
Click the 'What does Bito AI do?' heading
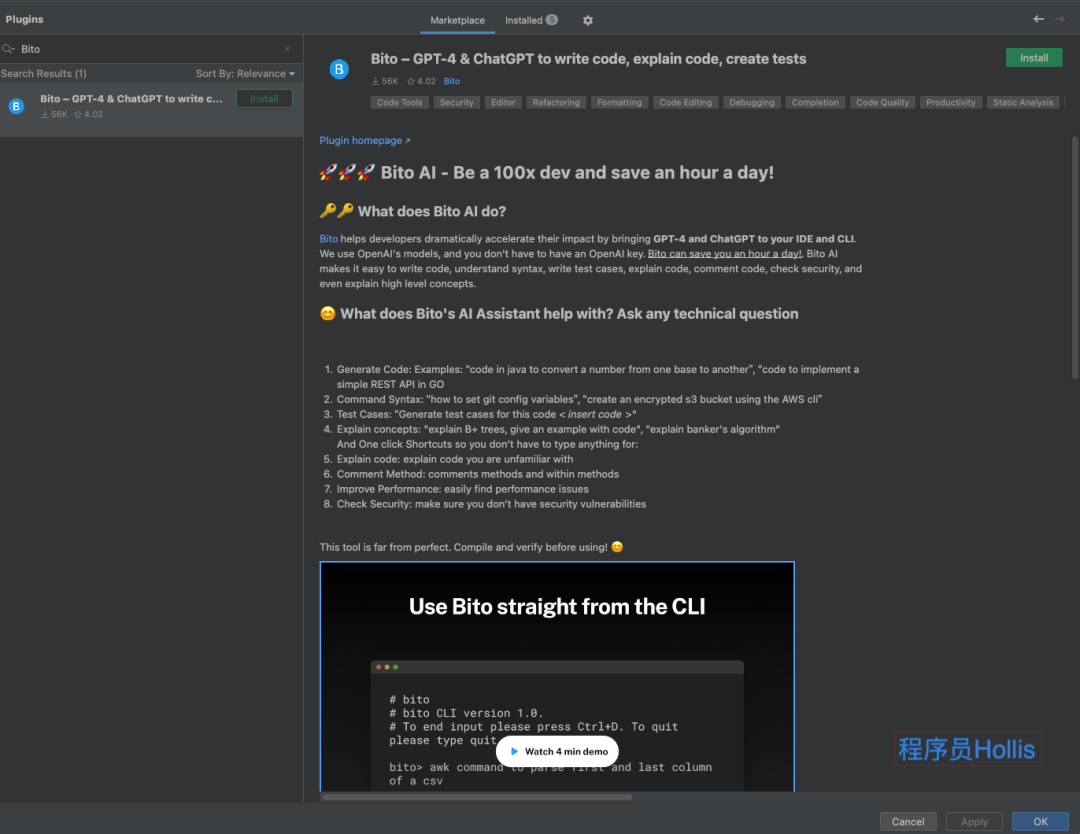[x=432, y=211]
